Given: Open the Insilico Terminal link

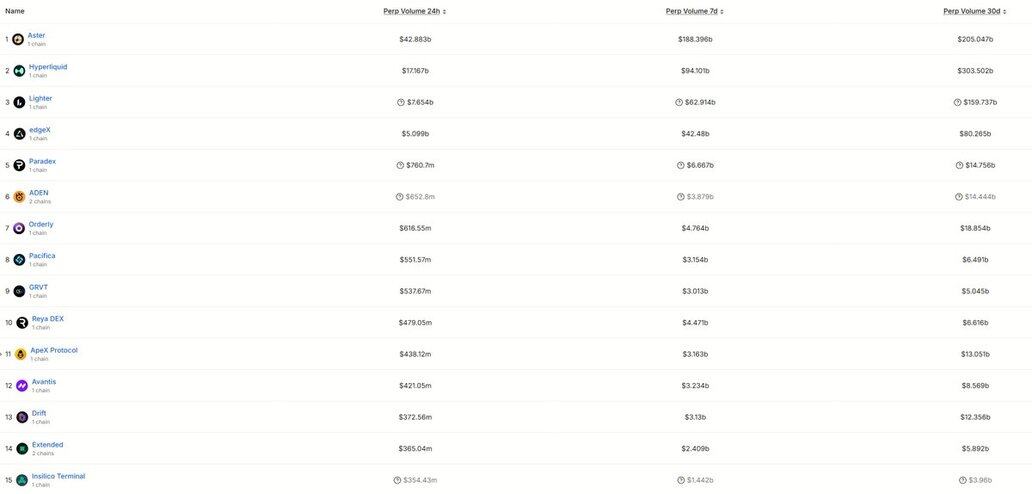Looking at the screenshot, I should point(59,476).
